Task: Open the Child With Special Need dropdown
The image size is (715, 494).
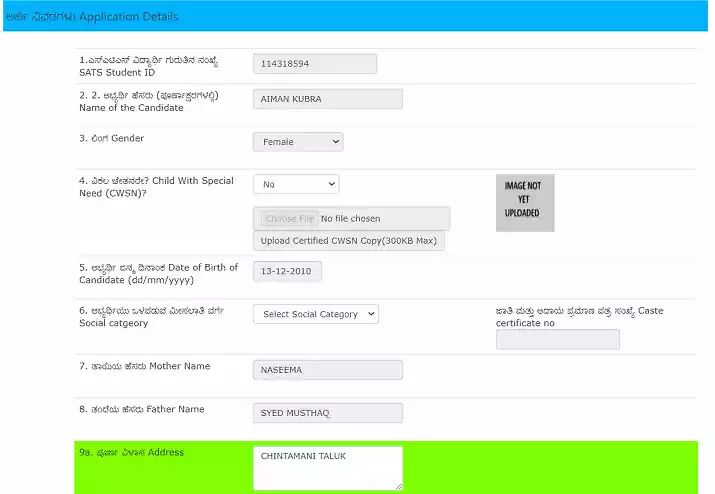Action: point(296,184)
